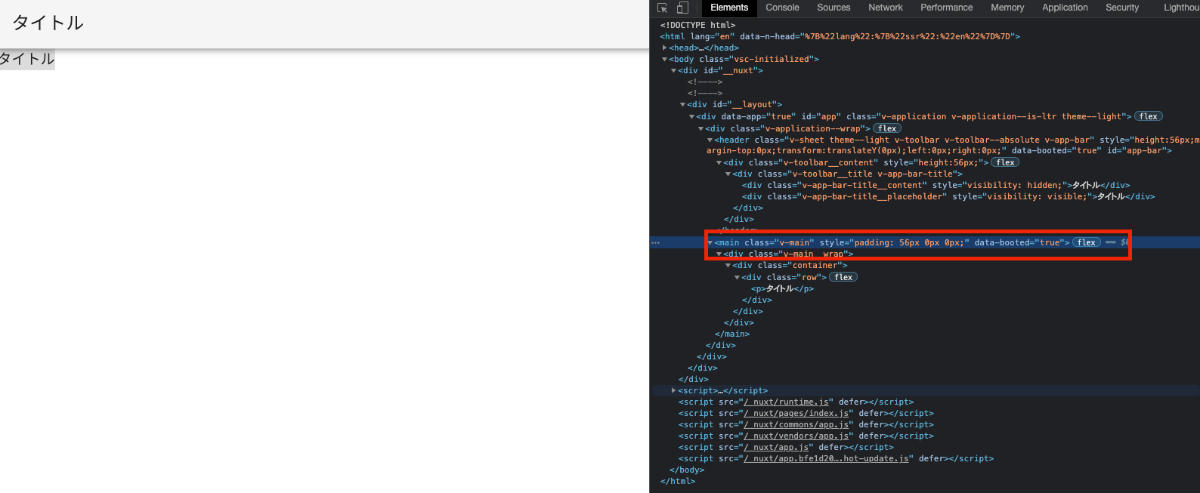Collapse the header v-app-bar element
1200x493 pixels.
[x=710, y=139]
